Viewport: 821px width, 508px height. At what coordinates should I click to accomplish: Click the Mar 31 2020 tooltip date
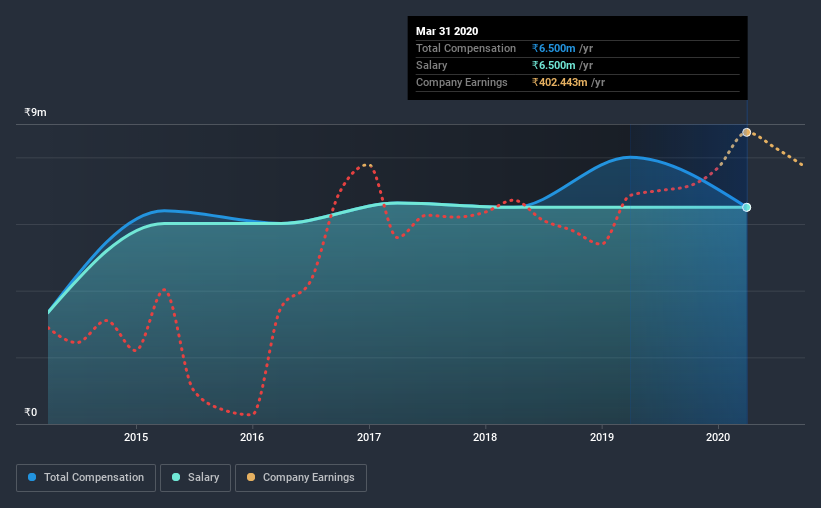[447, 31]
